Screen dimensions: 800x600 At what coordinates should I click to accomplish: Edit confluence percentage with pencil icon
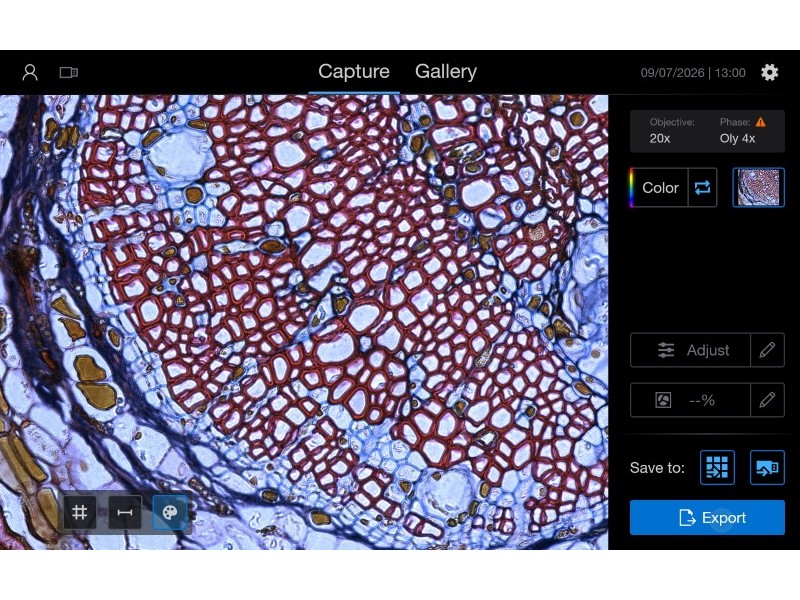(x=767, y=400)
